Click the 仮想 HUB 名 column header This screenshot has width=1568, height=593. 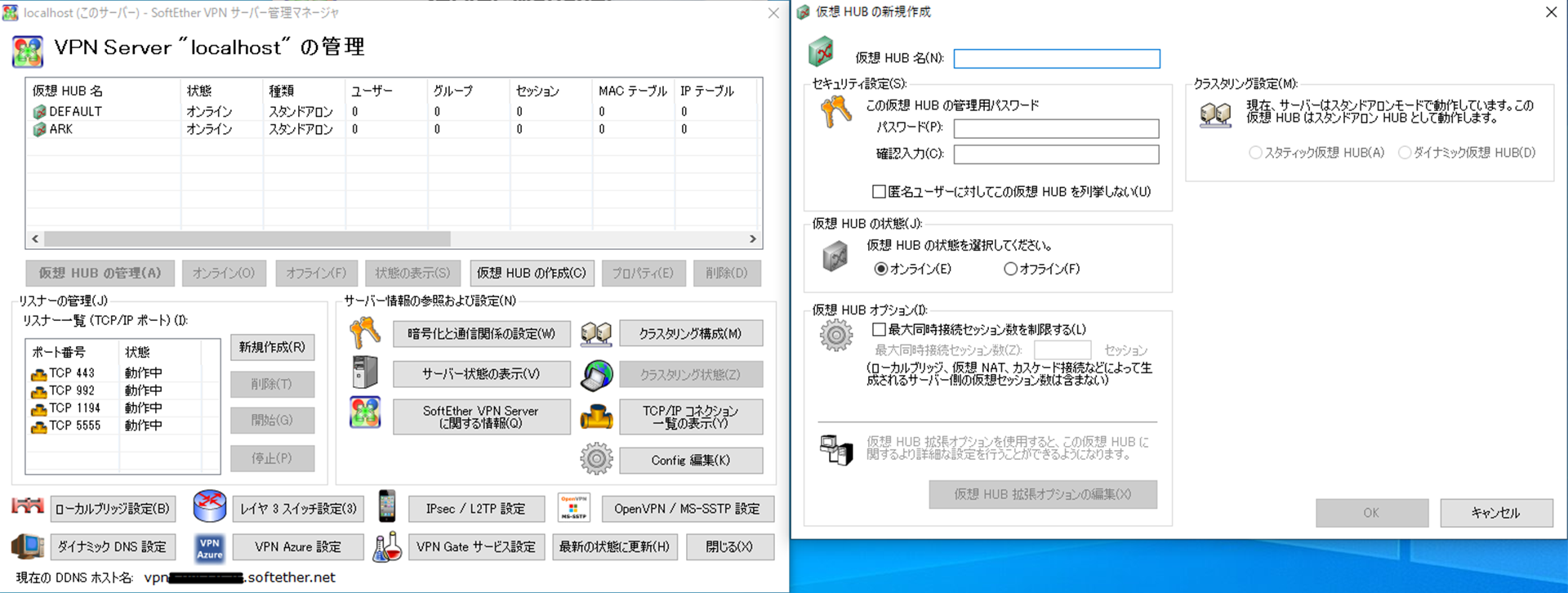point(104,91)
